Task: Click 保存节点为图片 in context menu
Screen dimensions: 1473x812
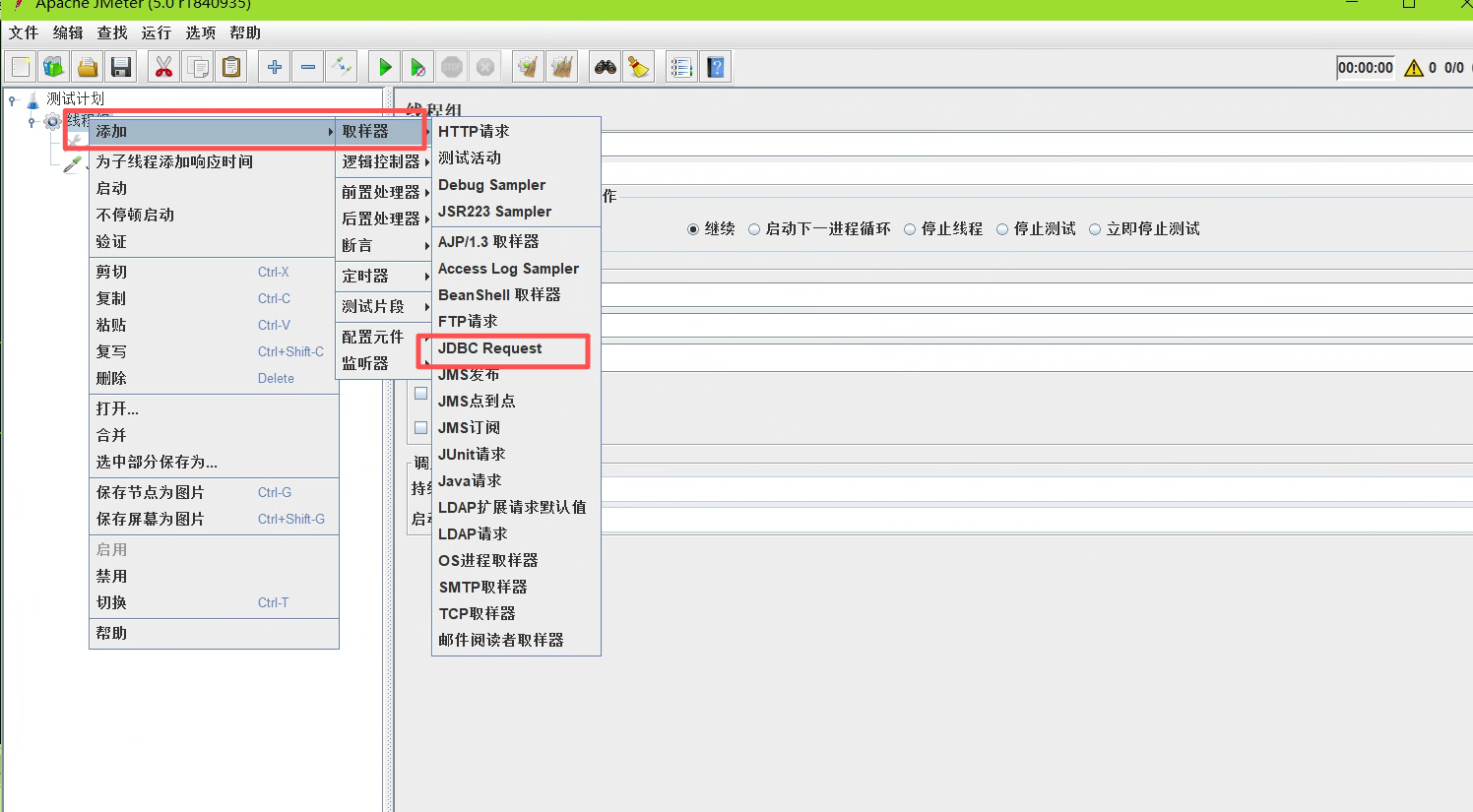Action: 151,493
